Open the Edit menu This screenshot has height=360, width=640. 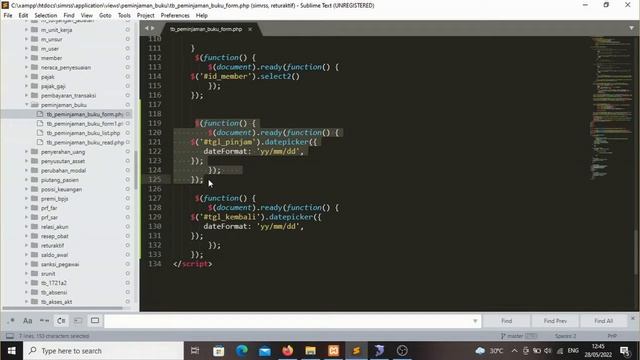(x=23, y=16)
